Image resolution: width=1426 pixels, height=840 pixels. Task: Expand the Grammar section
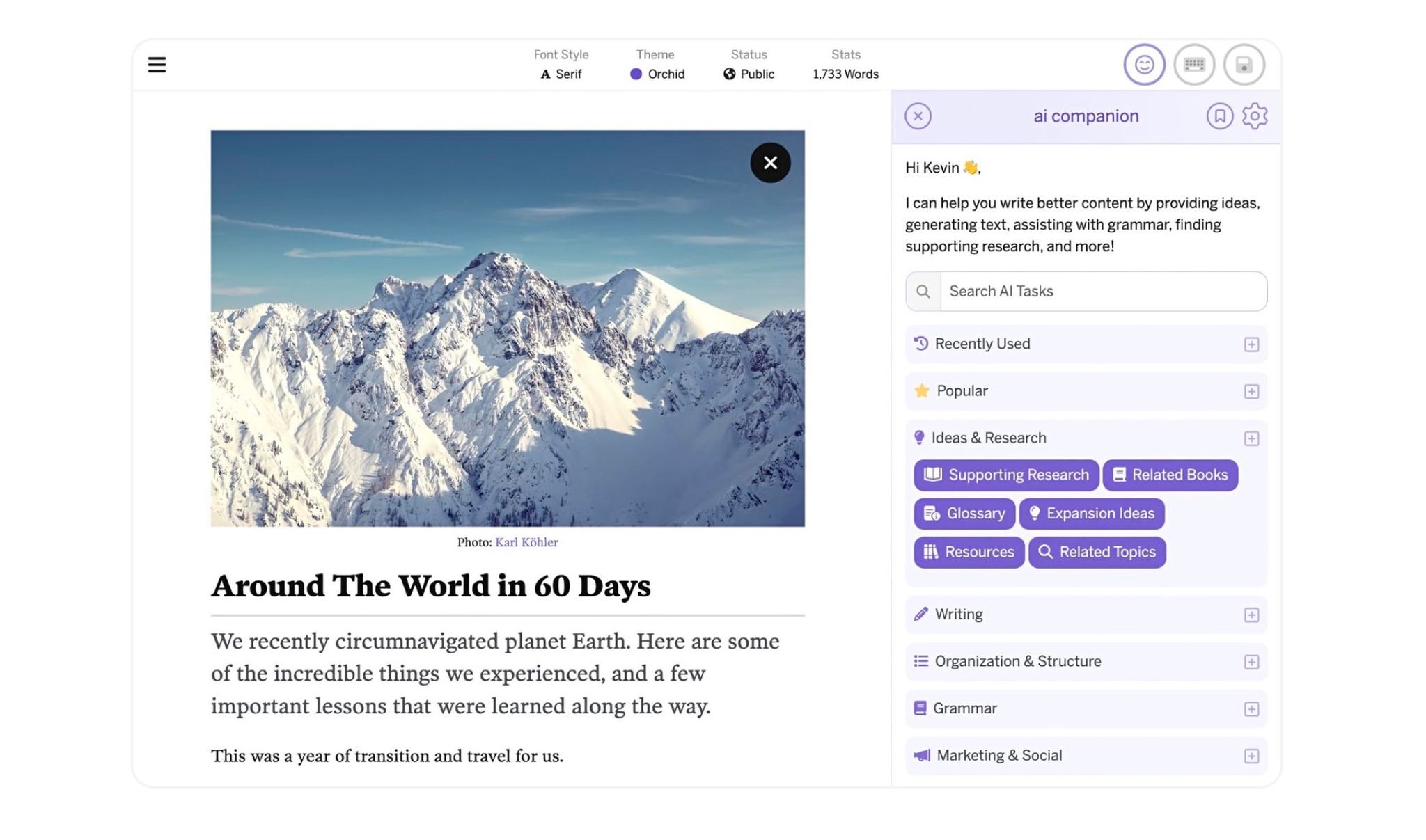tap(1251, 709)
